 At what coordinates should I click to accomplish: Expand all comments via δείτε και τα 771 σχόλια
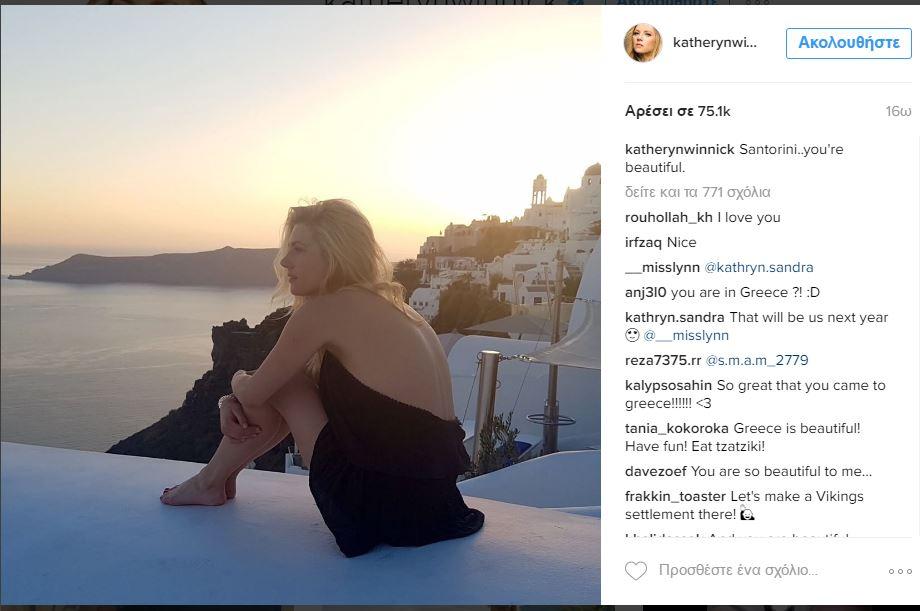[x=697, y=192]
